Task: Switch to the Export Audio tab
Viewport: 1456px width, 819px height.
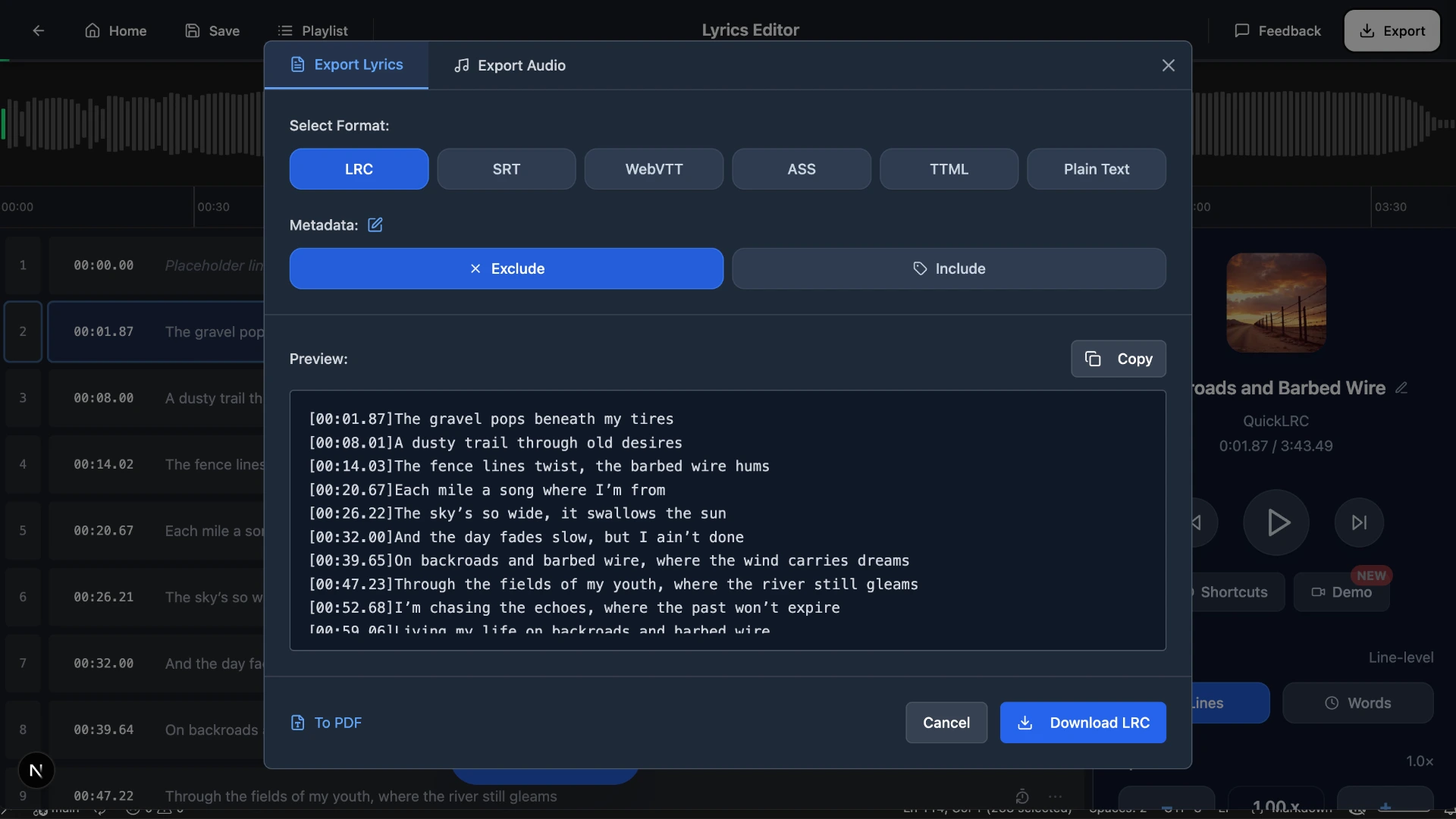Action: [509, 65]
